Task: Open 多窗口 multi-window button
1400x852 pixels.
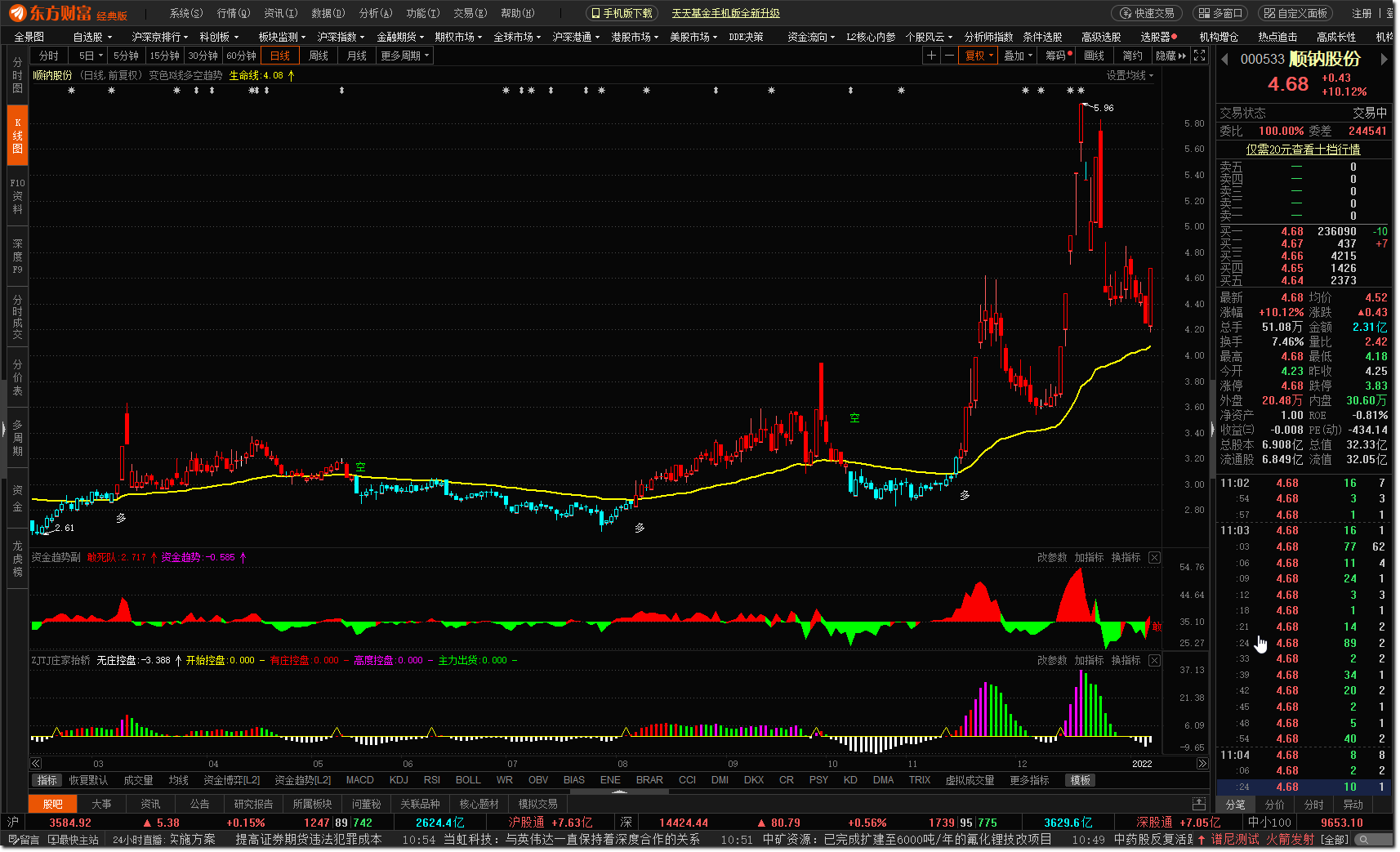Action: tap(1220, 13)
